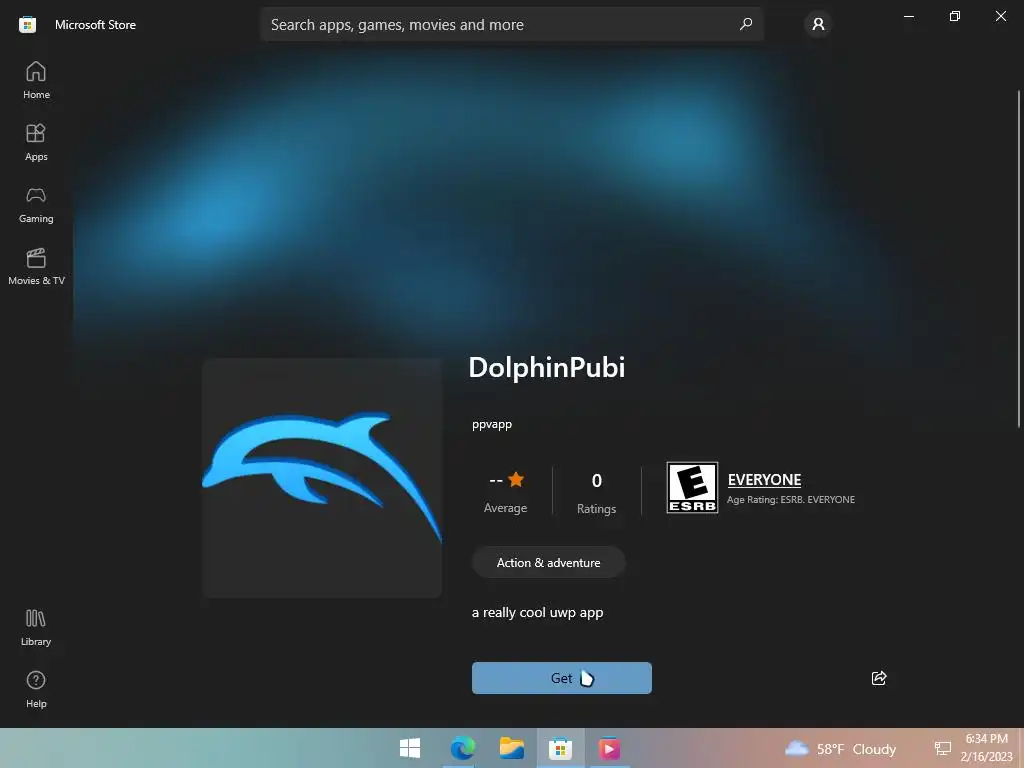The width and height of the screenshot is (1024, 768).
Task: Open the weather widget showing 58°F Cloudy
Action: click(x=840, y=748)
